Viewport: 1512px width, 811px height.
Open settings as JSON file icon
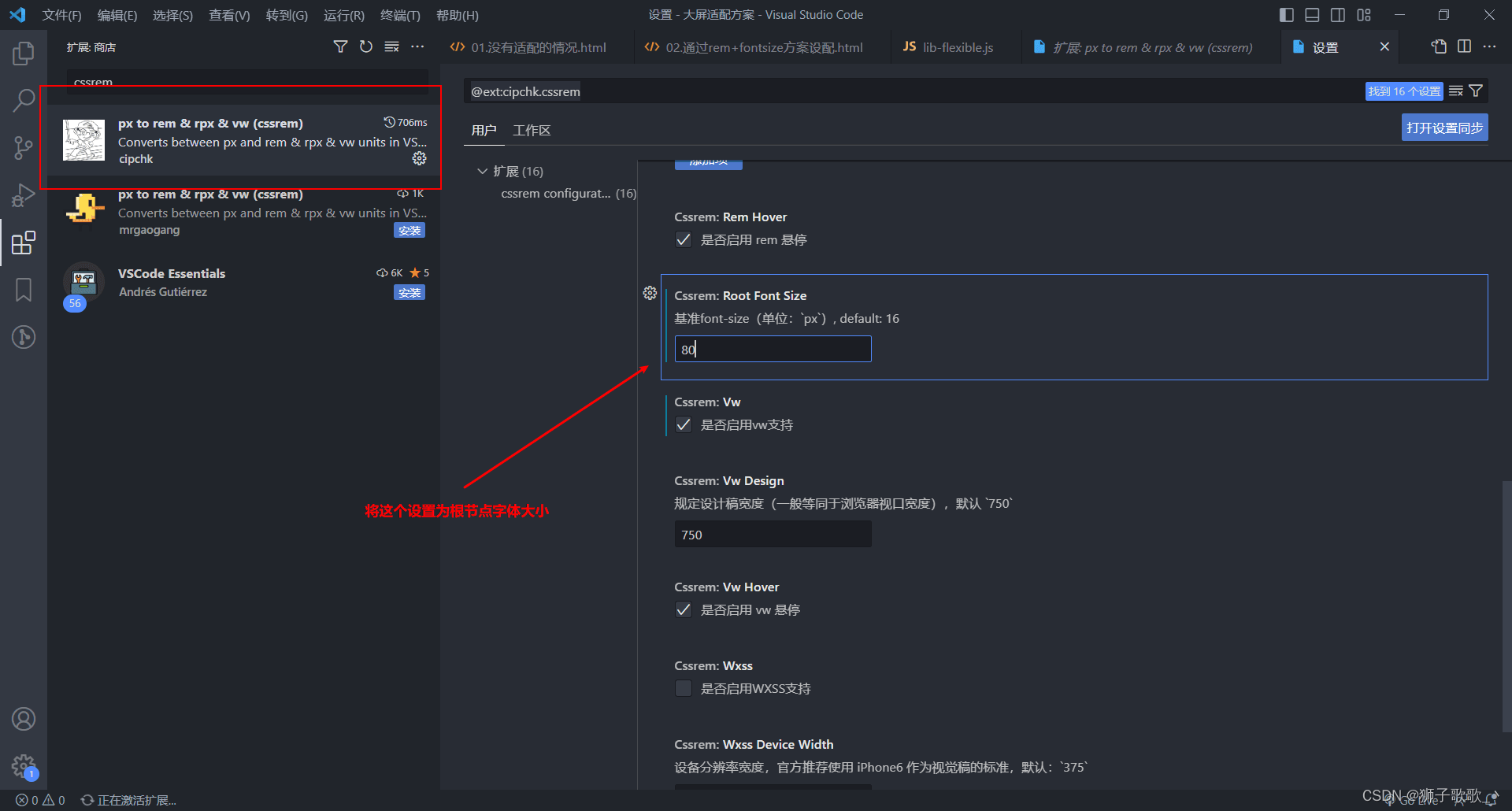point(1439,46)
